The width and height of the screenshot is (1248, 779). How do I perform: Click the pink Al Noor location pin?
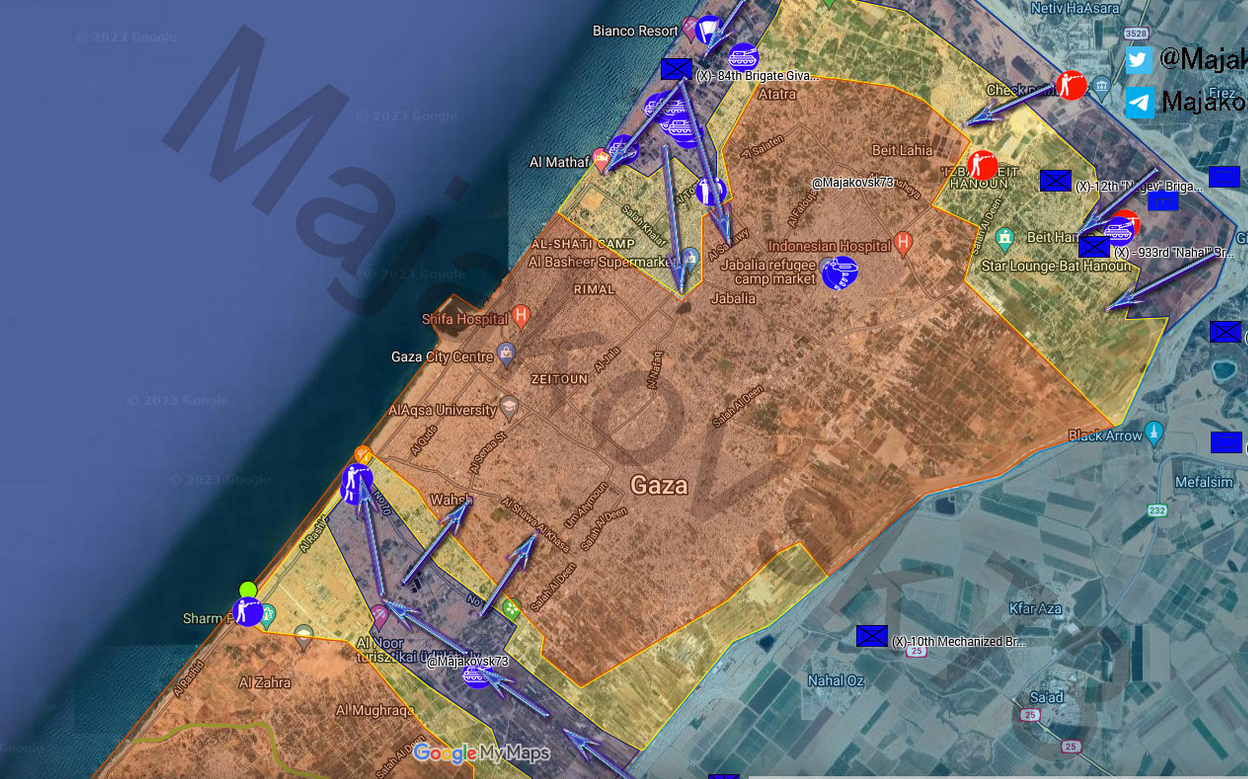pos(379,615)
